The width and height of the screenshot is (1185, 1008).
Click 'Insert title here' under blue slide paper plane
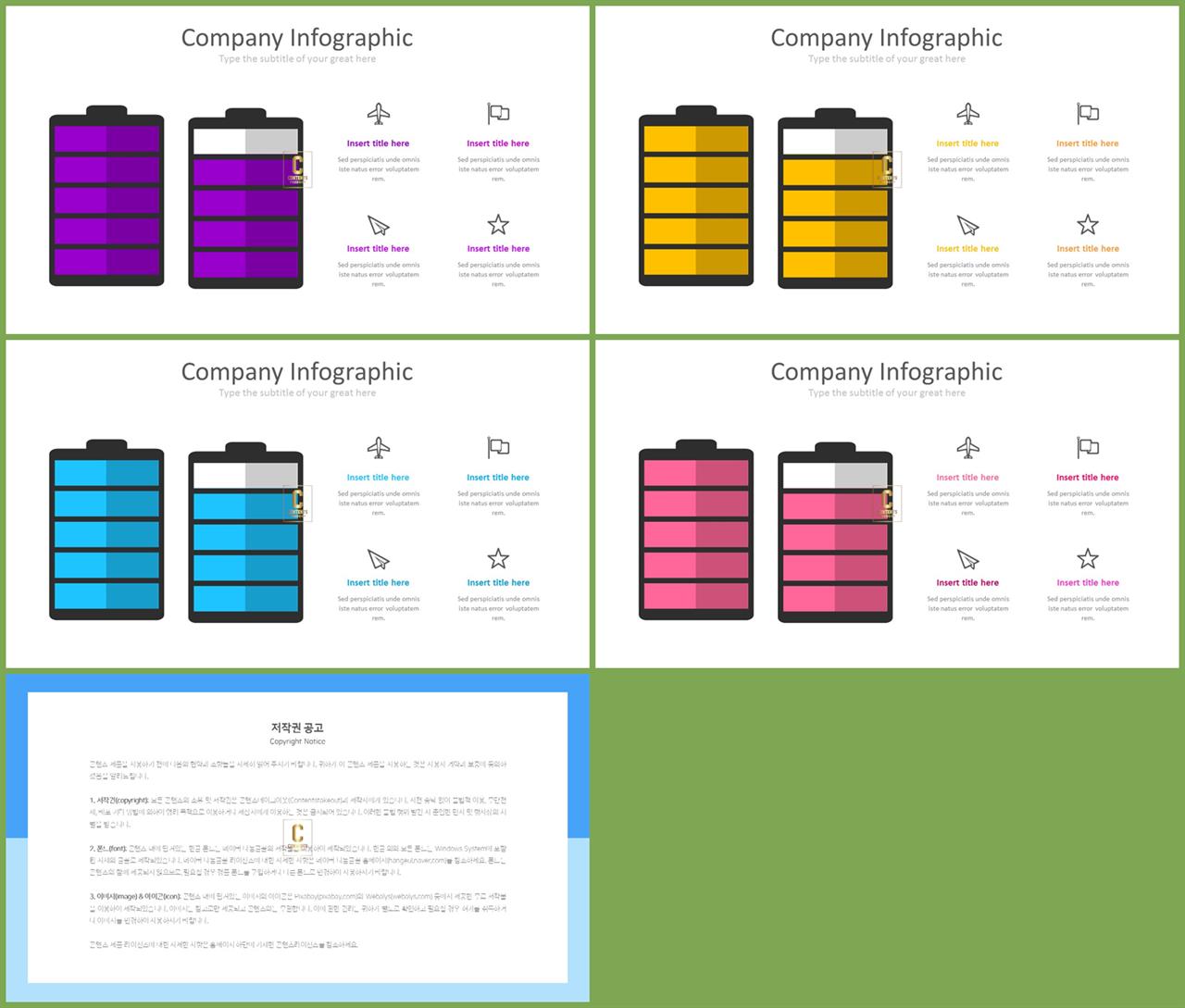378,583
